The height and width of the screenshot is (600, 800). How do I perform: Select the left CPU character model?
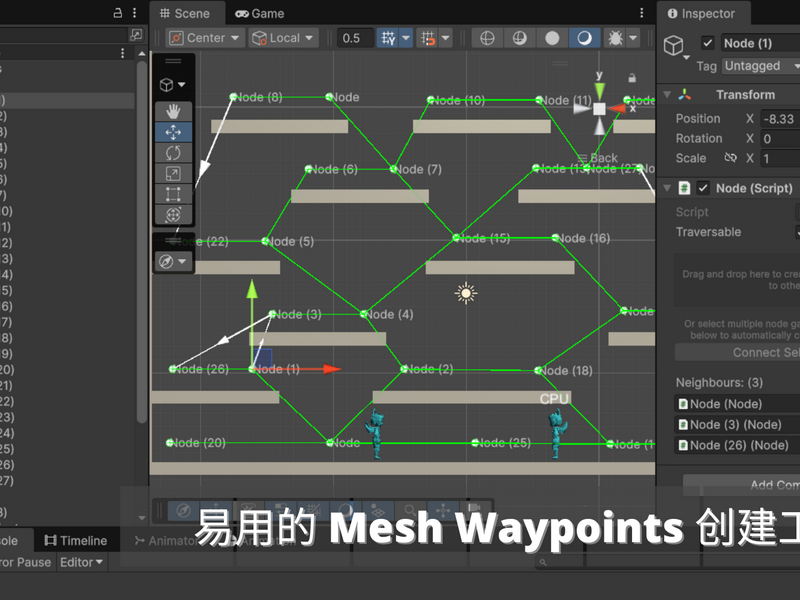point(376,434)
